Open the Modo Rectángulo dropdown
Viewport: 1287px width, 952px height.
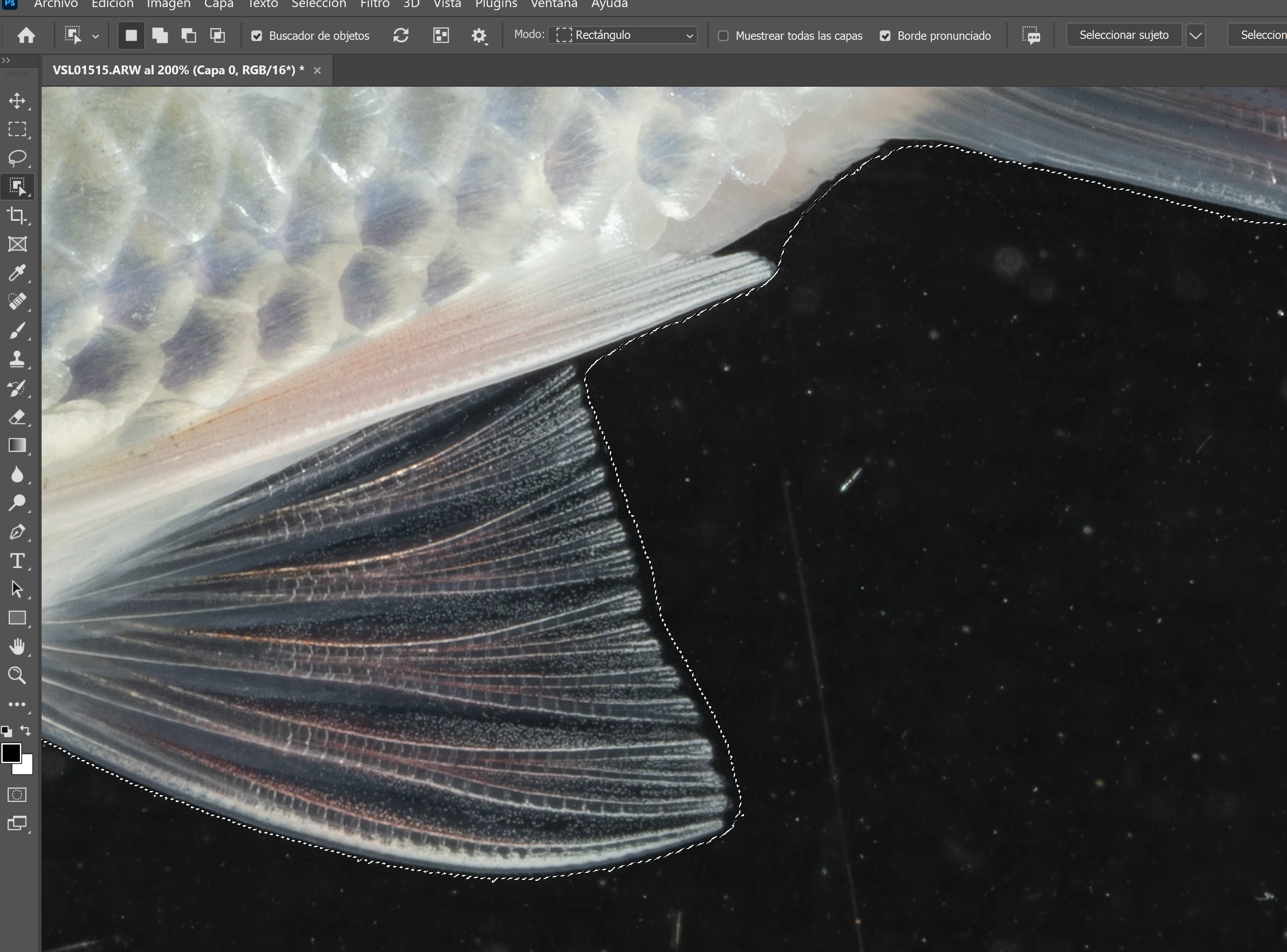point(623,35)
